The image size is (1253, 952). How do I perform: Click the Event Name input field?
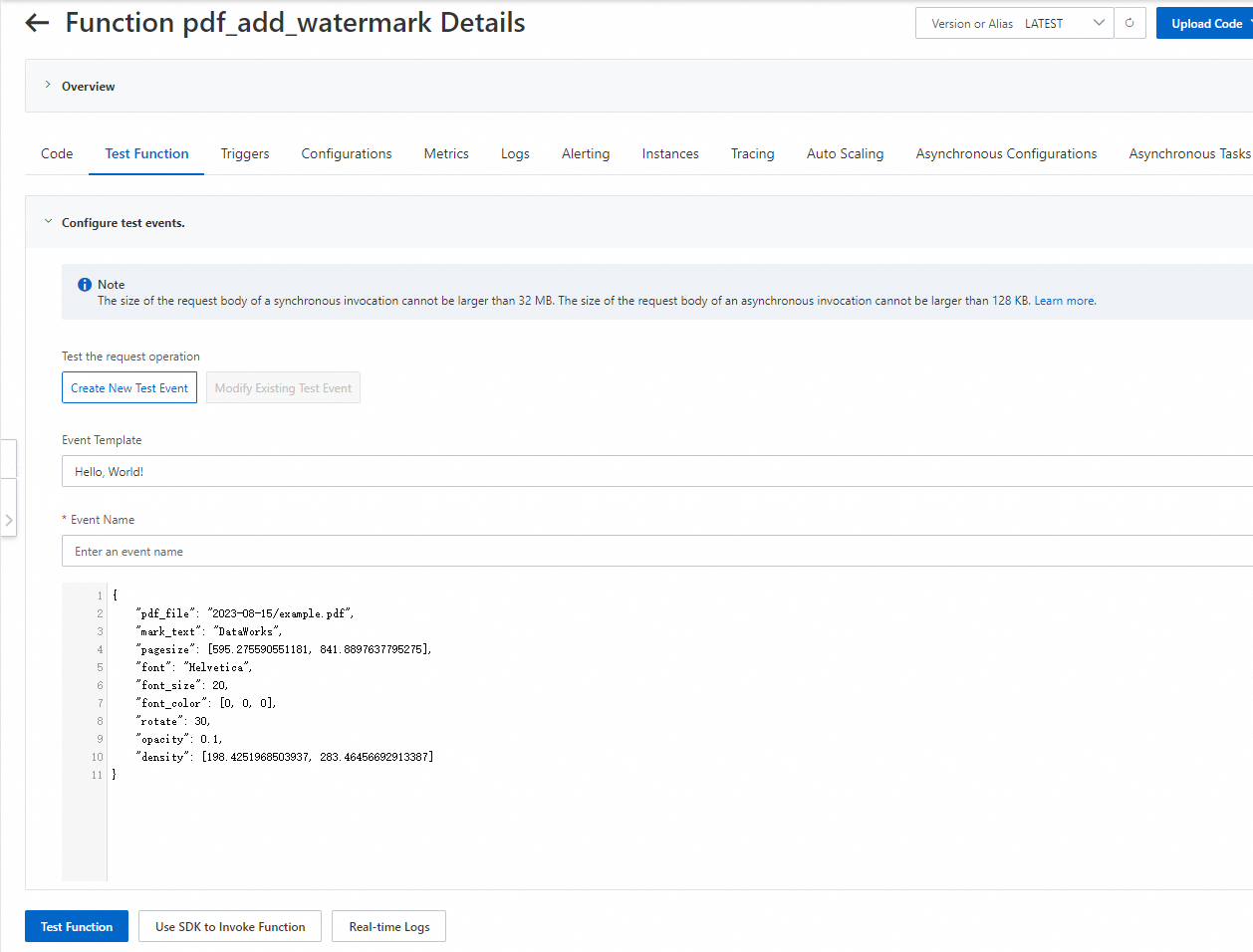(x=657, y=551)
